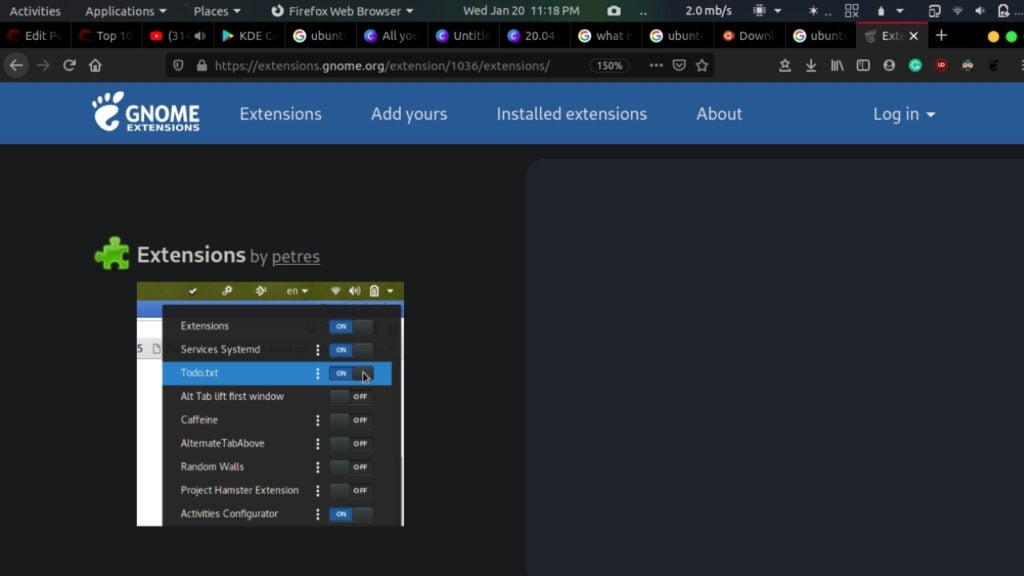Click the forward navigation arrow
This screenshot has height=576, width=1024.
pos(43,65)
